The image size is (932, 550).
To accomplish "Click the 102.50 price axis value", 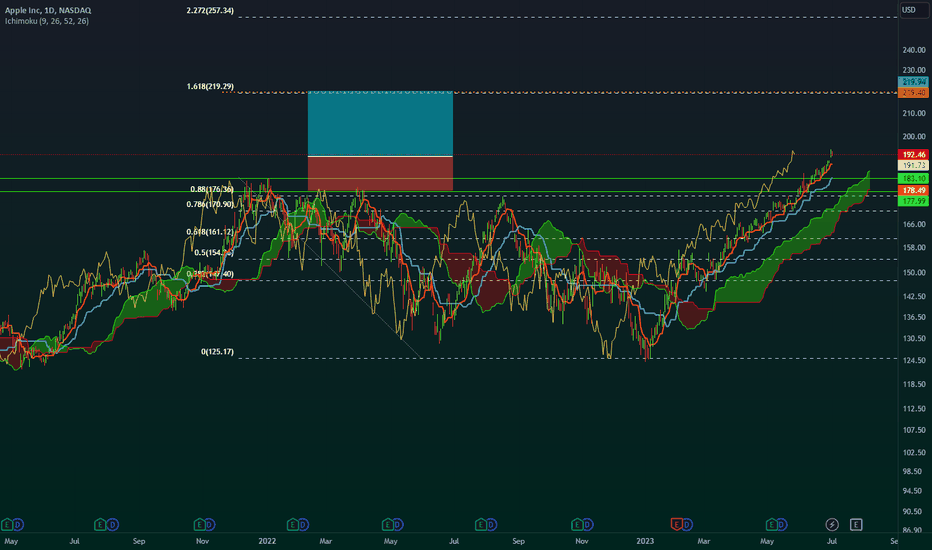I will click(914, 452).
